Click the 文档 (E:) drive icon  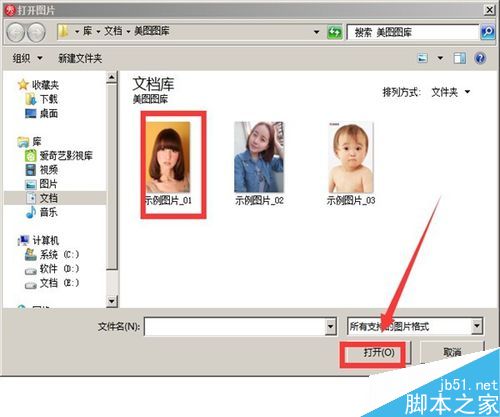pyautogui.click(x=31, y=284)
